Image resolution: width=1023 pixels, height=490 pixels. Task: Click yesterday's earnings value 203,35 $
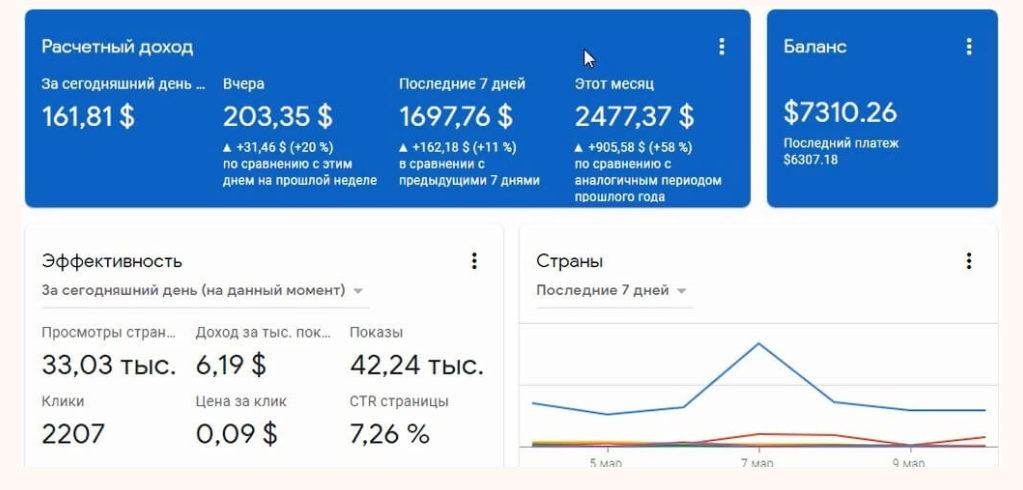tap(277, 117)
